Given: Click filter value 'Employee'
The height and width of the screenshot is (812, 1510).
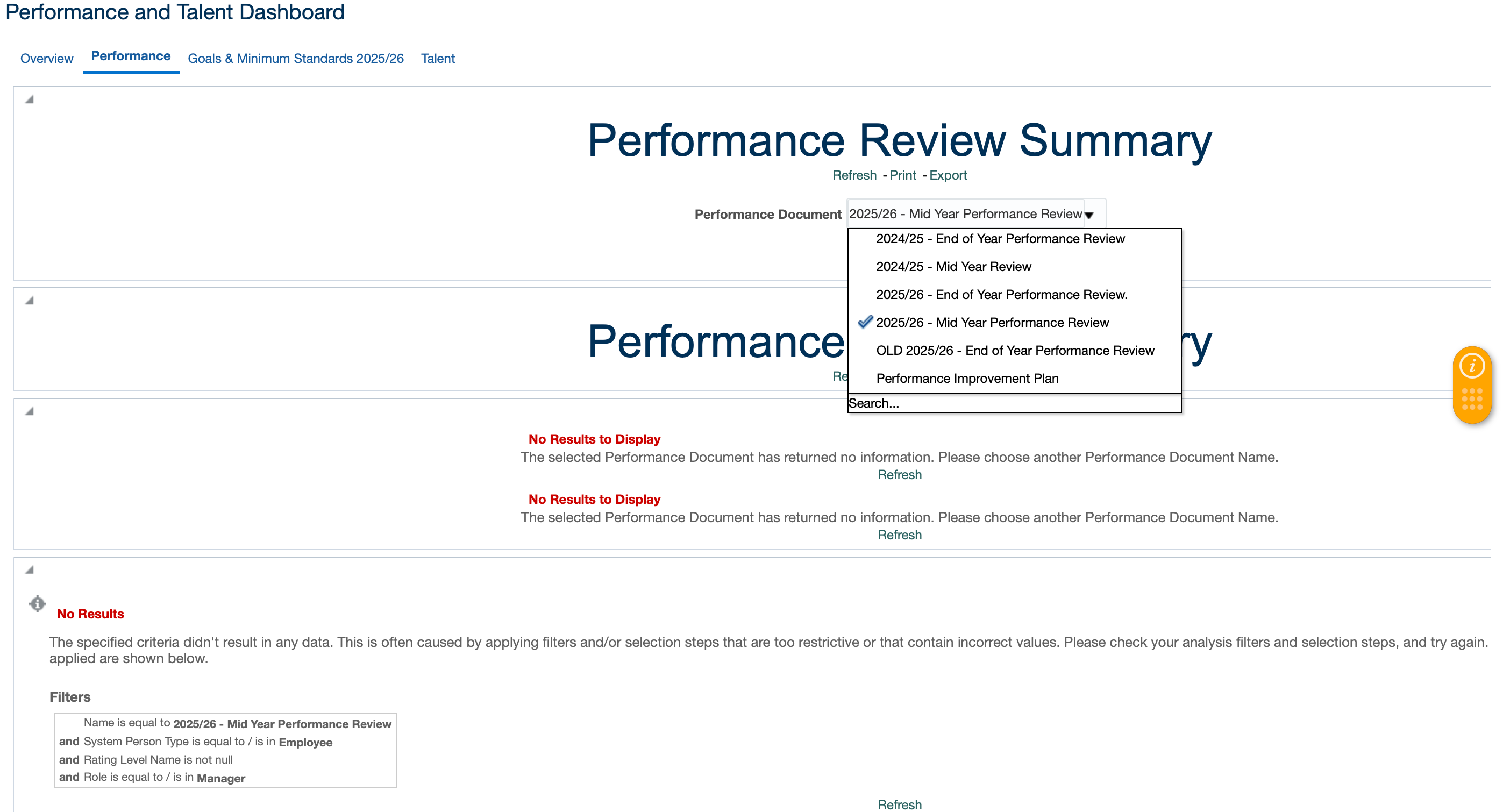Looking at the screenshot, I should (305, 743).
